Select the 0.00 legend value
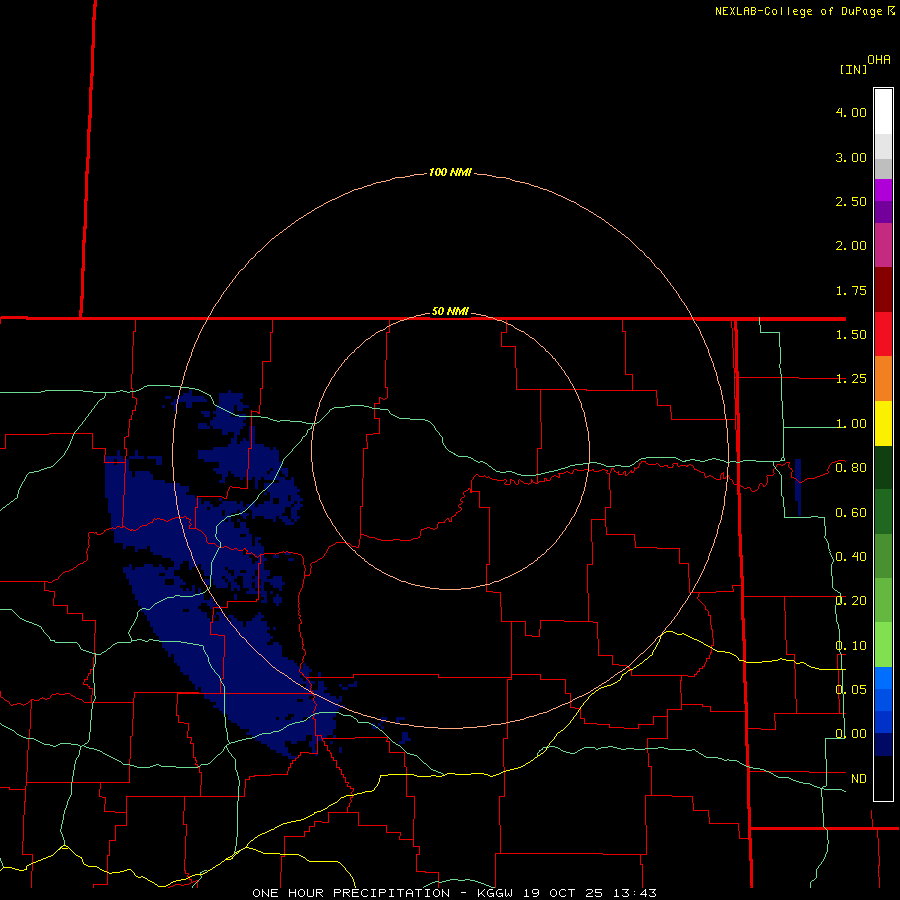 pos(851,734)
